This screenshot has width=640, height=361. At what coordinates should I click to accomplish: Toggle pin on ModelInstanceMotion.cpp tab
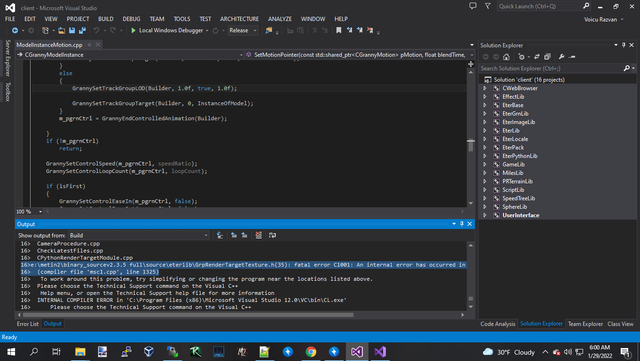tap(89, 45)
